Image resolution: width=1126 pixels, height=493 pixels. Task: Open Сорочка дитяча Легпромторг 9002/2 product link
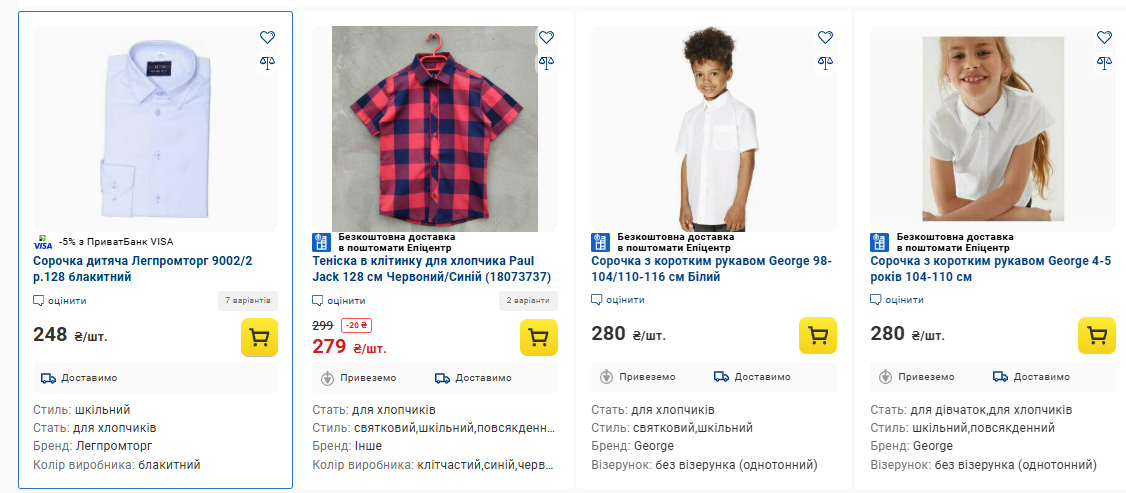pyautogui.click(x=142, y=268)
